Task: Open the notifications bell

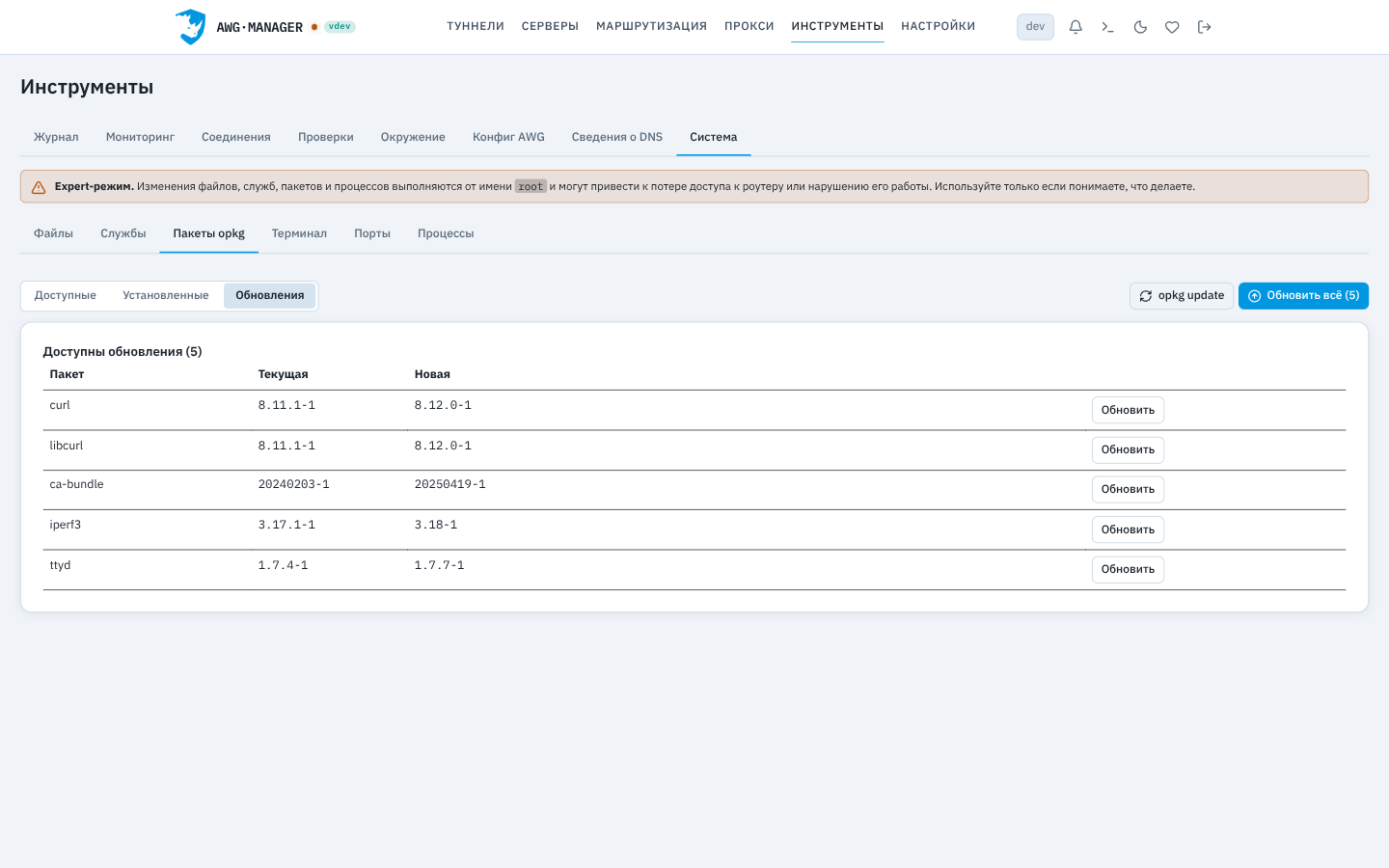Action: coord(1076,27)
